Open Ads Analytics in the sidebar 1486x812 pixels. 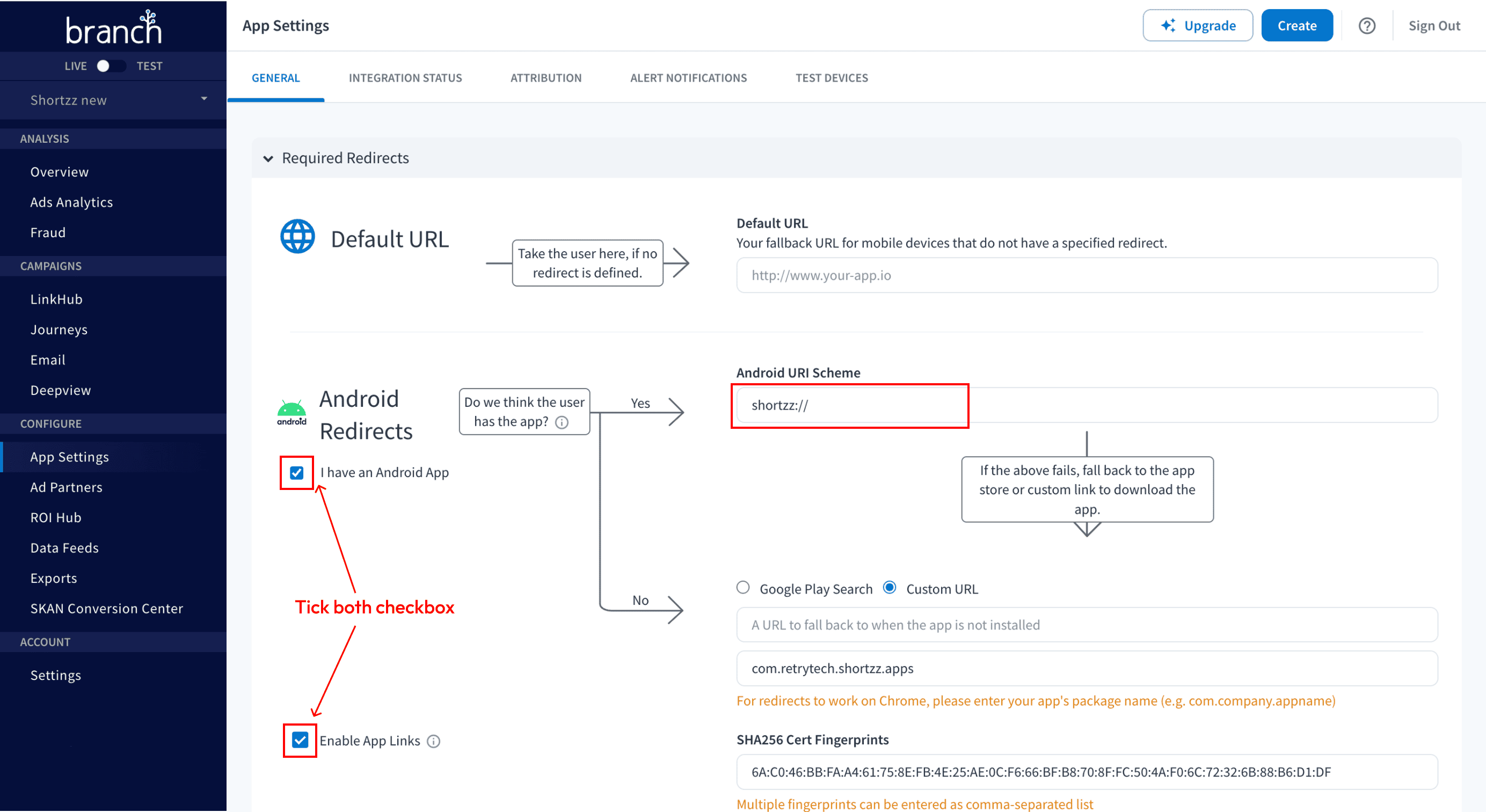(71, 202)
